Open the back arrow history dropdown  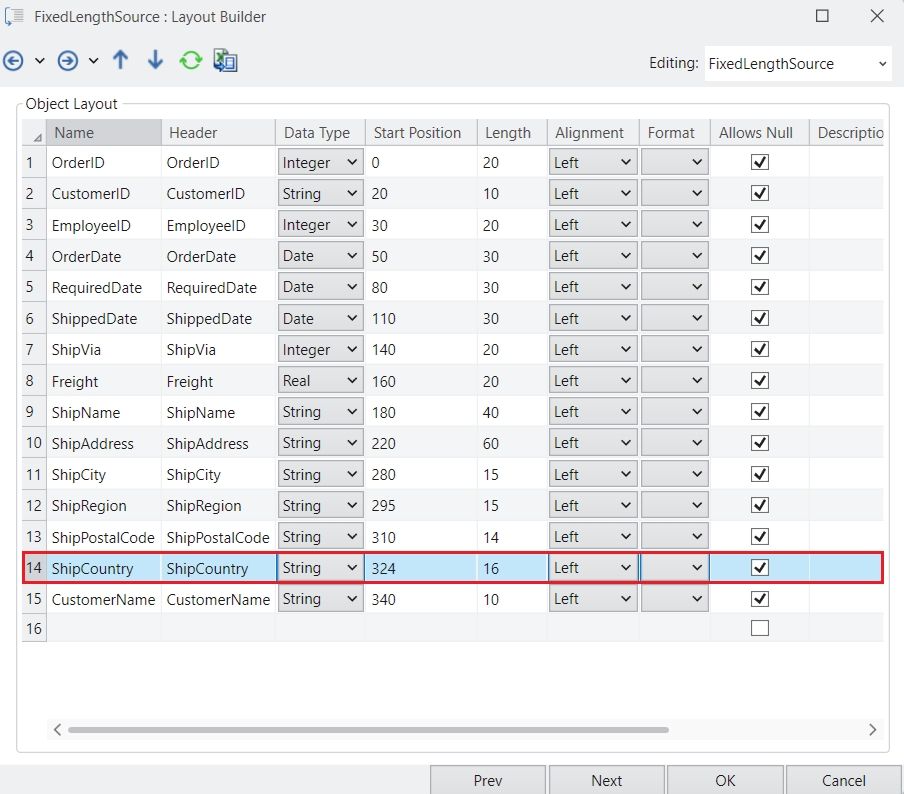(40, 61)
